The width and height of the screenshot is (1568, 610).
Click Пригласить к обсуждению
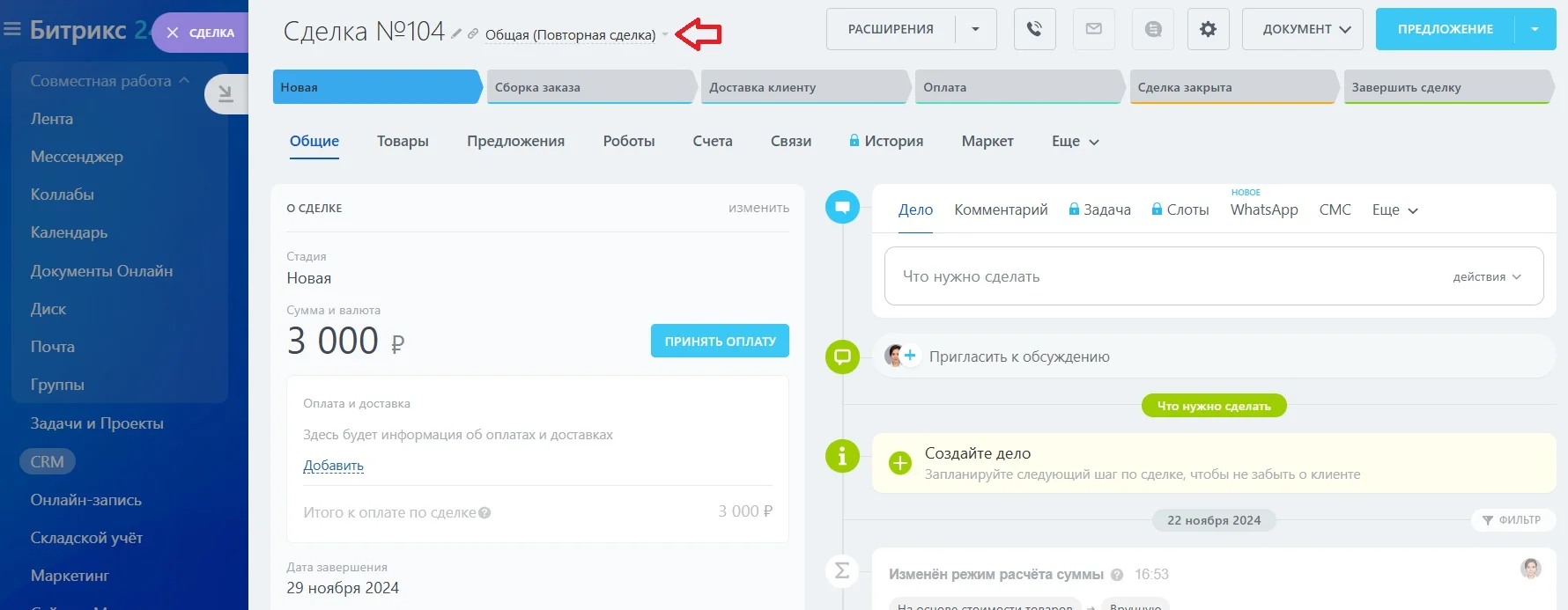1019,356
